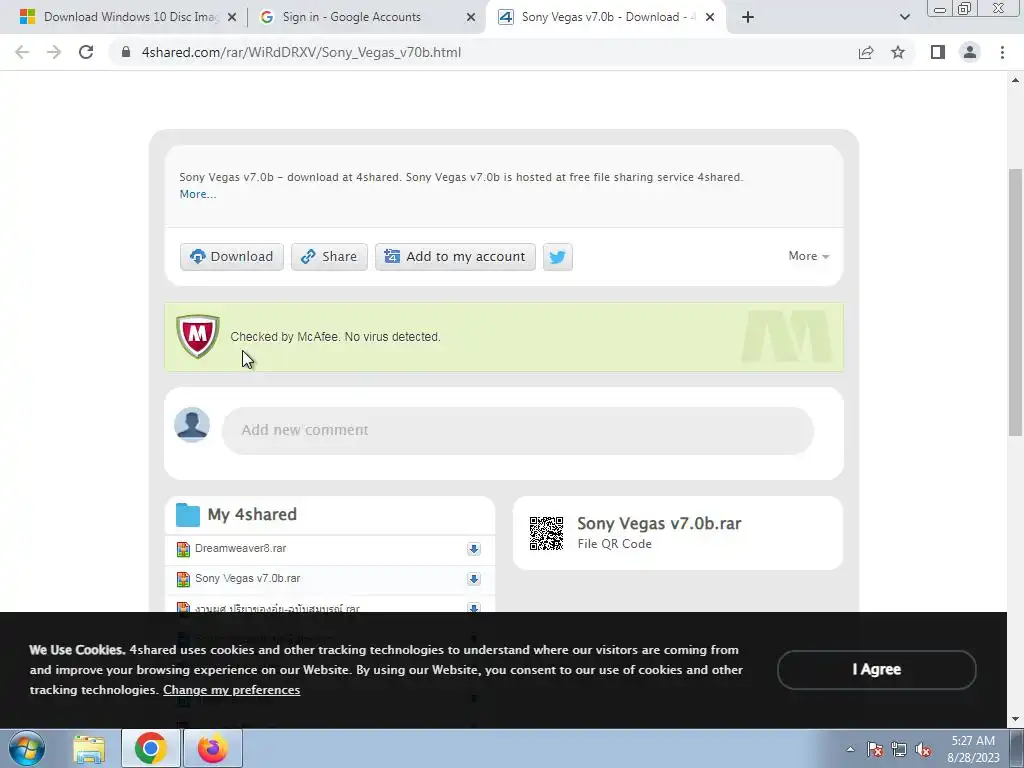Click Chrome taskbar icon

point(151,748)
